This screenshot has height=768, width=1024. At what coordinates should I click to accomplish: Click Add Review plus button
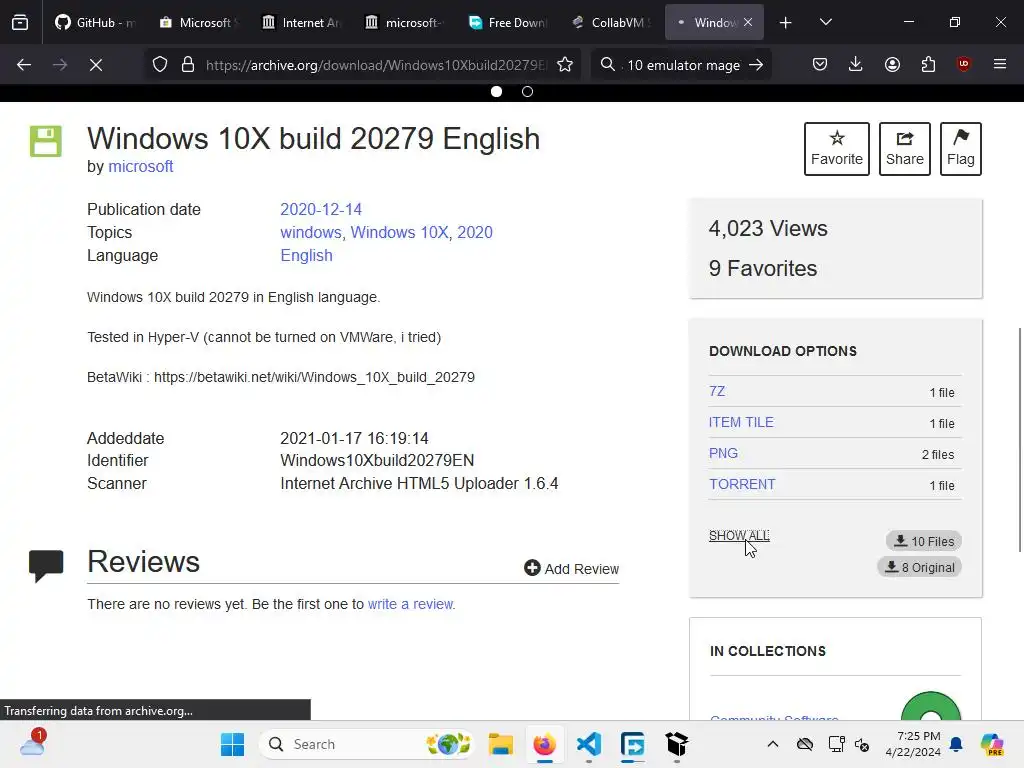point(571,569)
